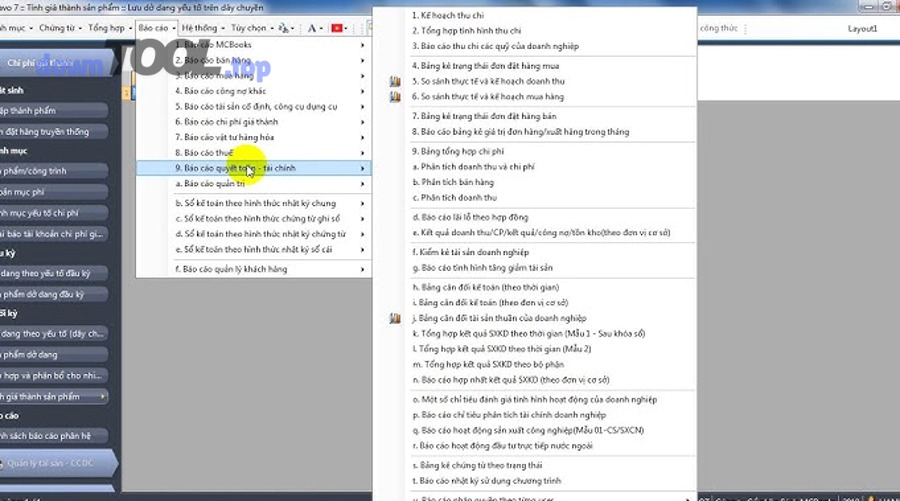
Task: Open the Báo cáo menu
Action: [x=156, y=28]
